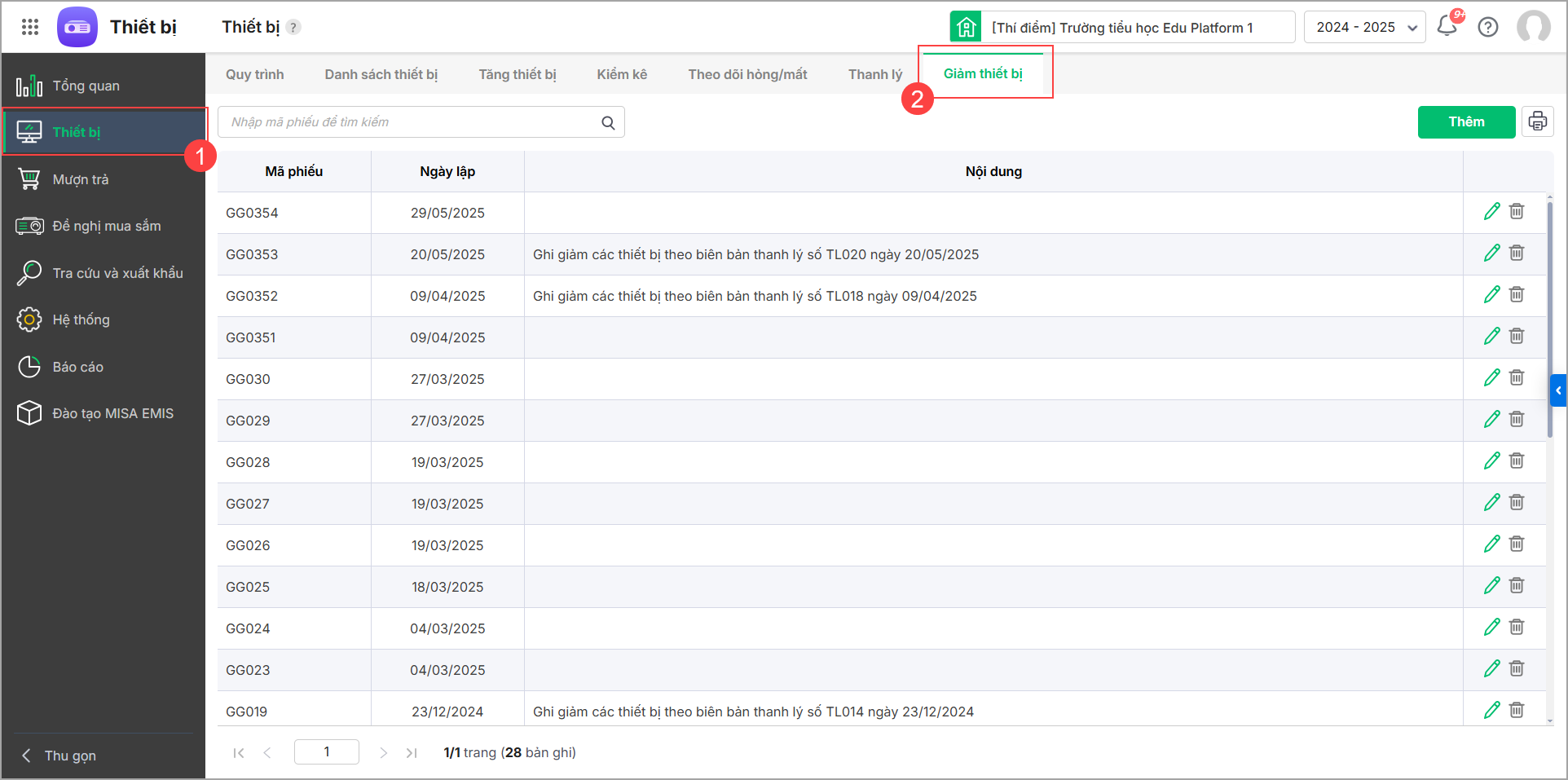Click the vertical table scrollbar
The width and height of the screenshot is (1568, 780).
(x=1549, y=319)
